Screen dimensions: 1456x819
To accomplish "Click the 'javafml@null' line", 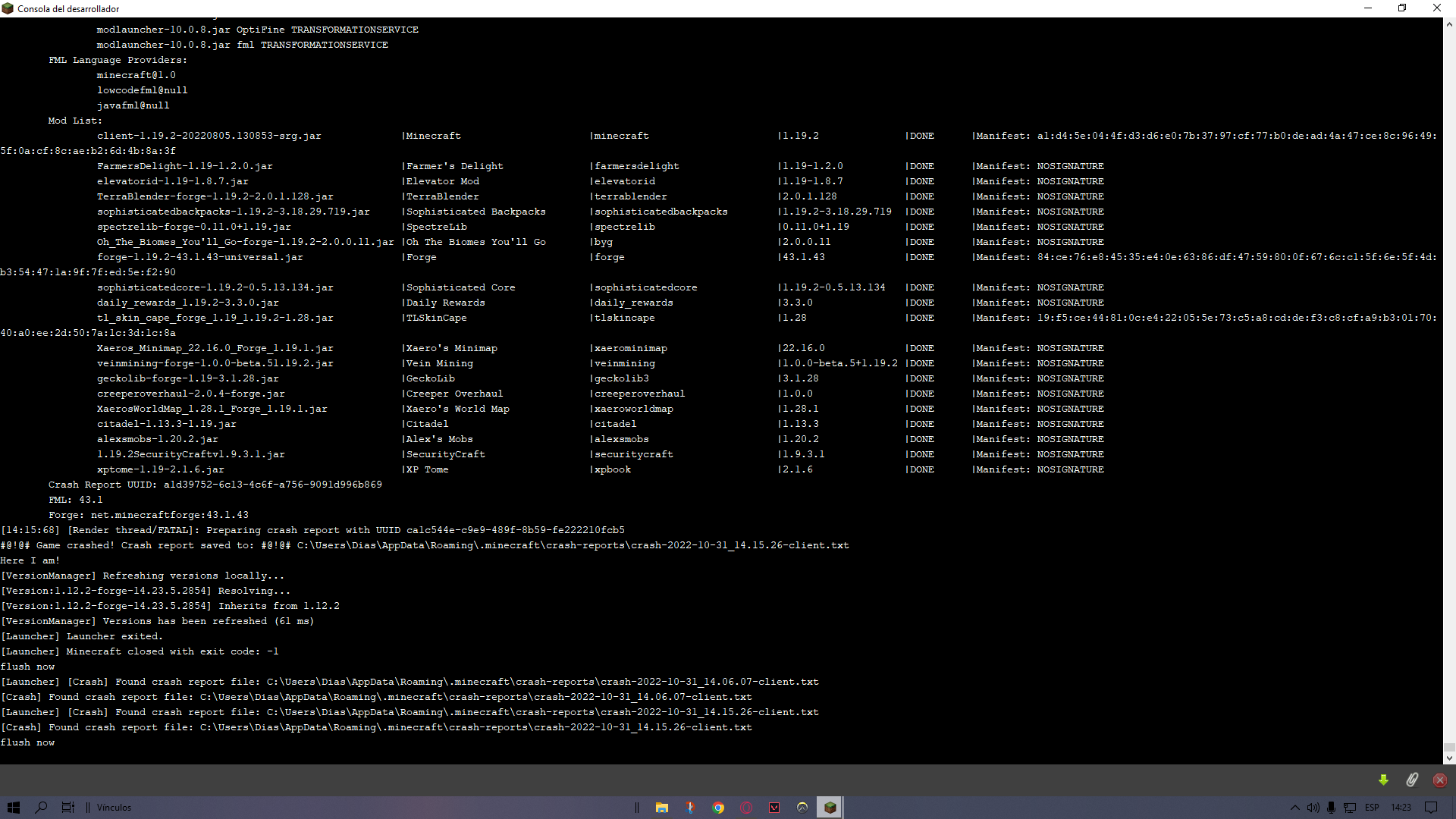I will click(133, 105).
